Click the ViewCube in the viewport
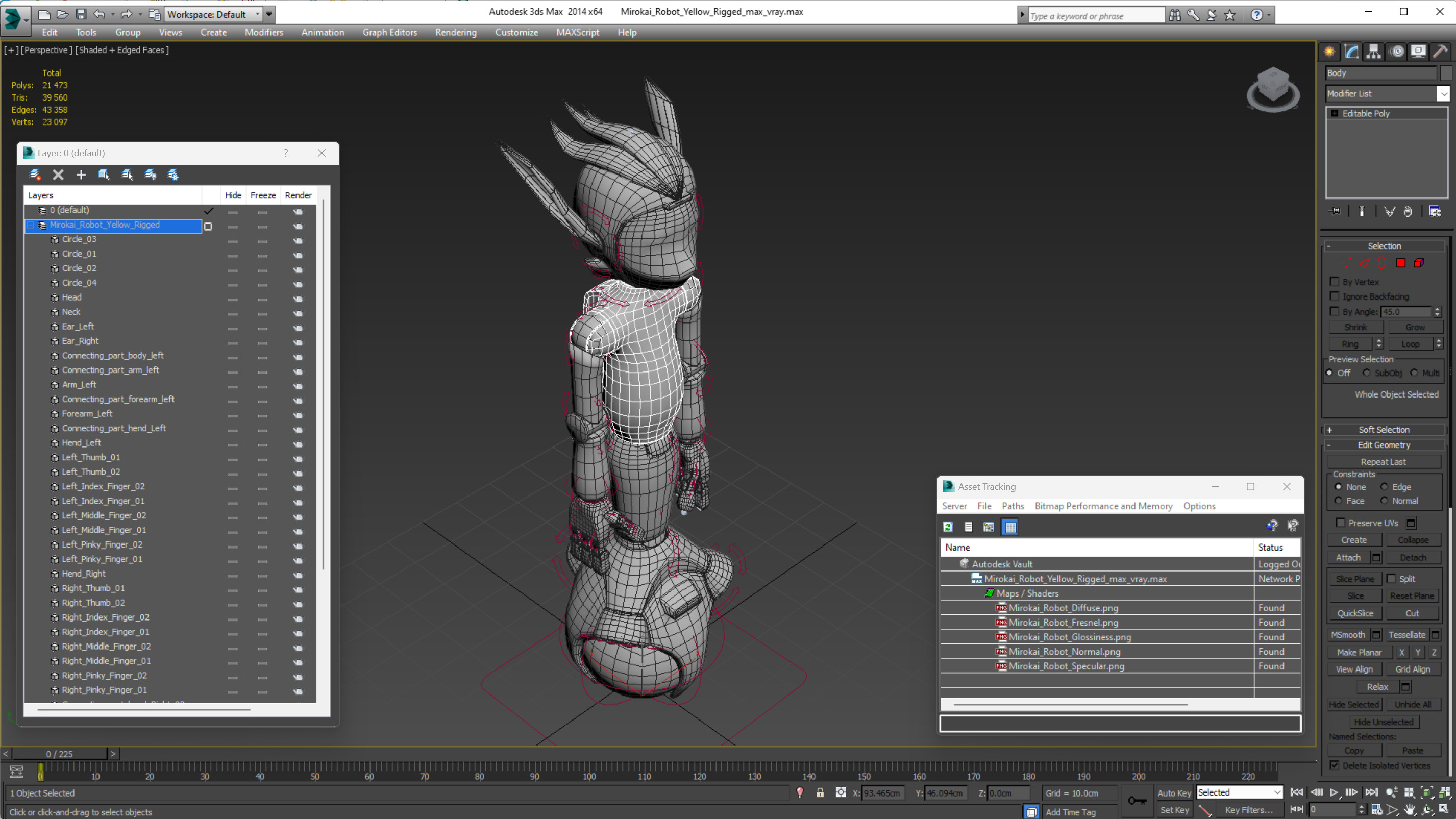 [x=1273, y=89]
